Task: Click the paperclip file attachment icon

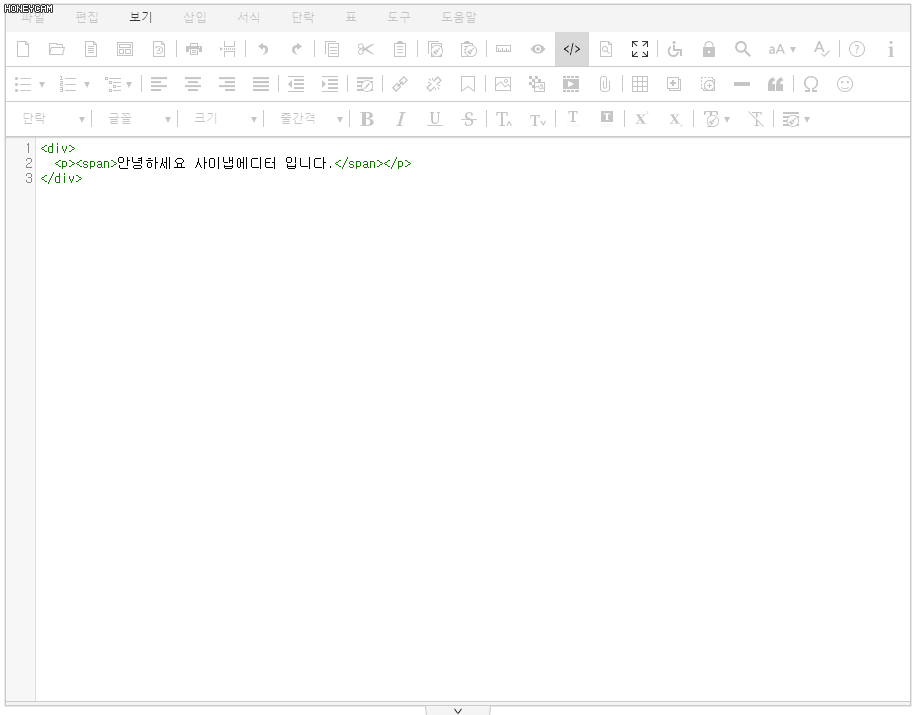Action: [605, 85]
